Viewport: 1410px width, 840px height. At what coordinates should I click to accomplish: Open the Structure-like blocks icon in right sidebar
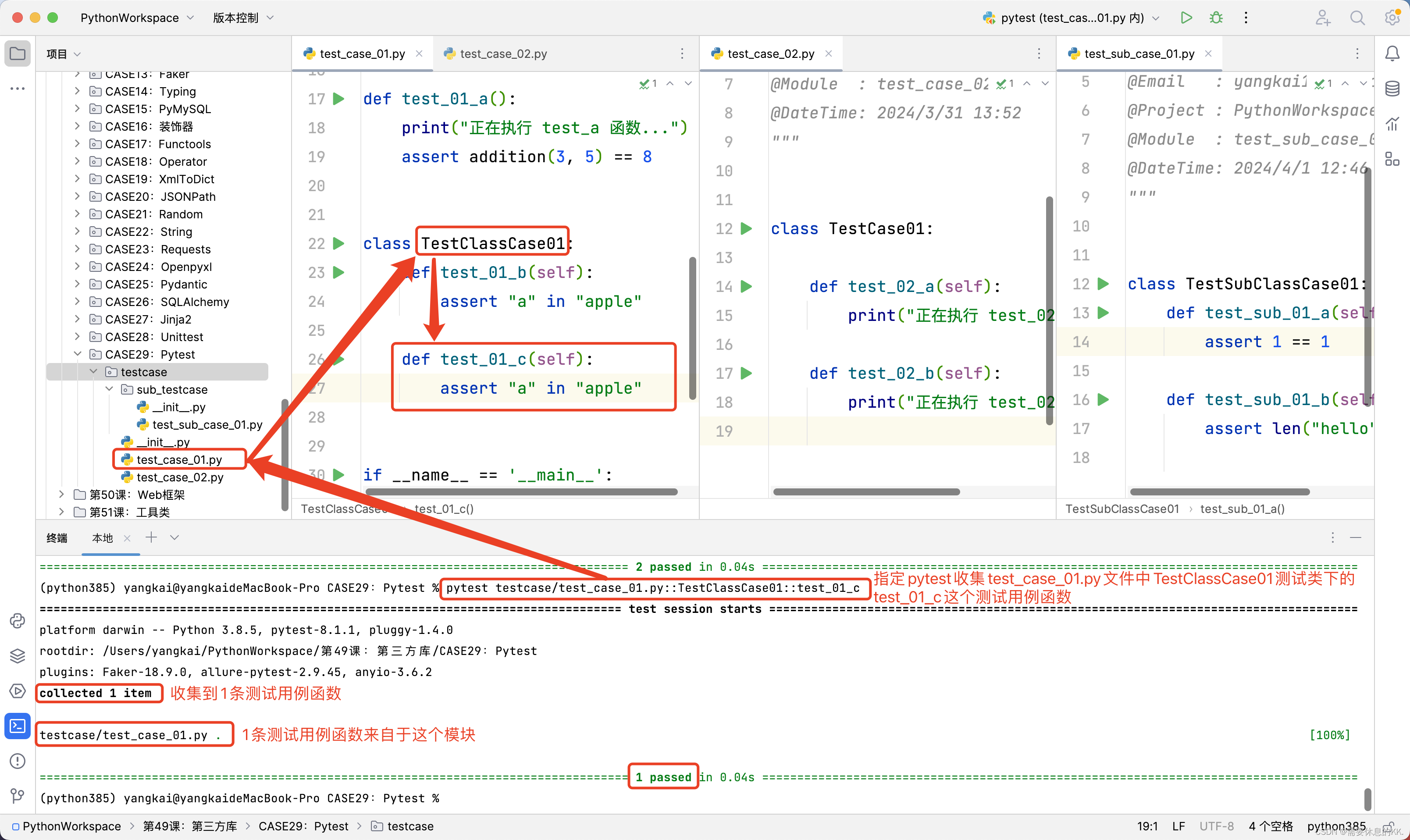[1392, 159]
